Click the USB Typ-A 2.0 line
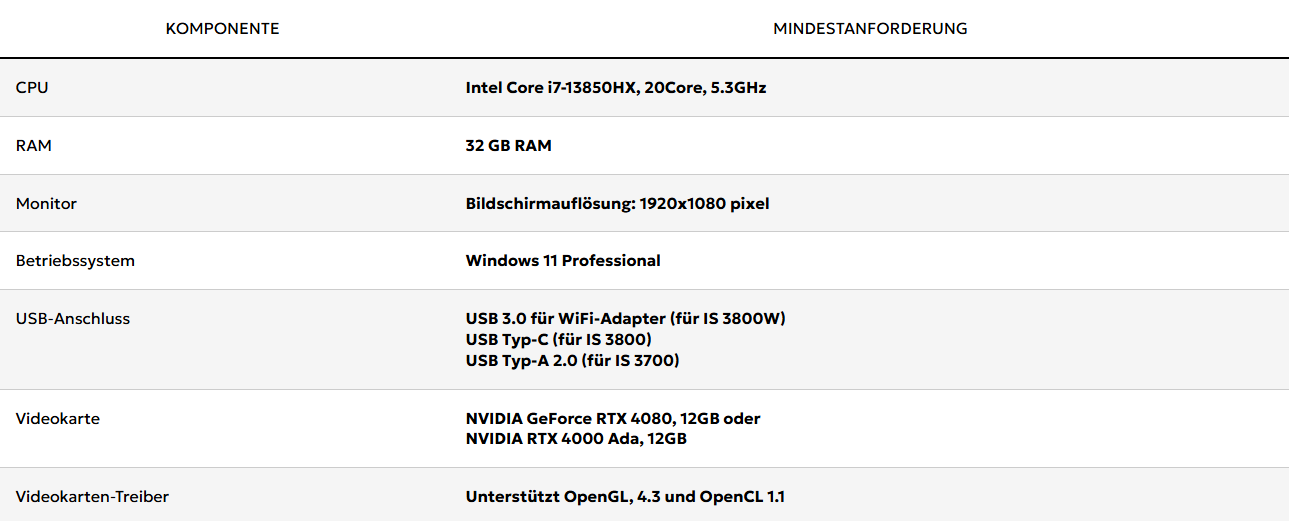Image resolution: width=1289 pixels, height=521 pixels. (x=572, y=361)
